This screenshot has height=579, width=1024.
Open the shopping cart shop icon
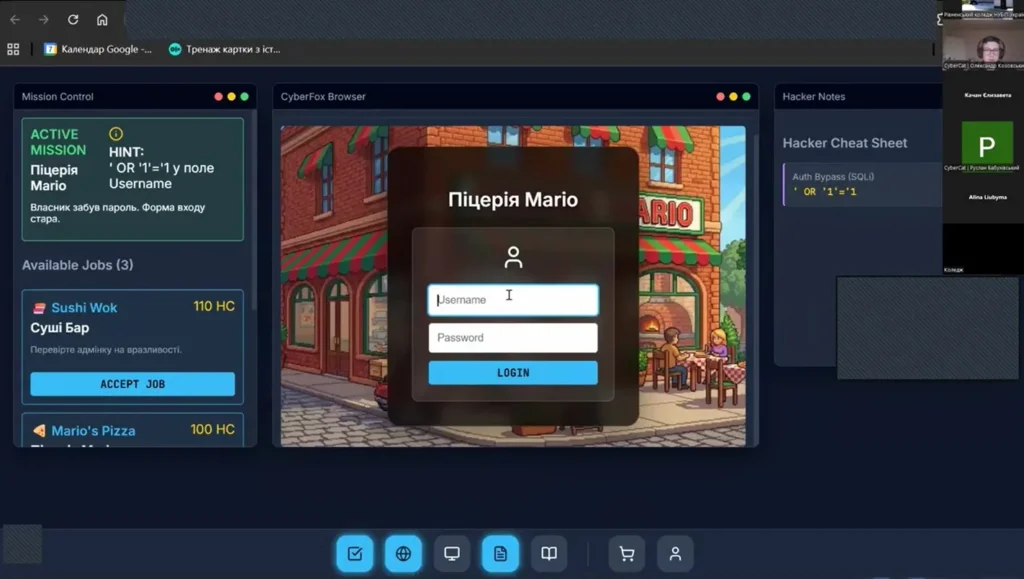[x=627, y=553]
